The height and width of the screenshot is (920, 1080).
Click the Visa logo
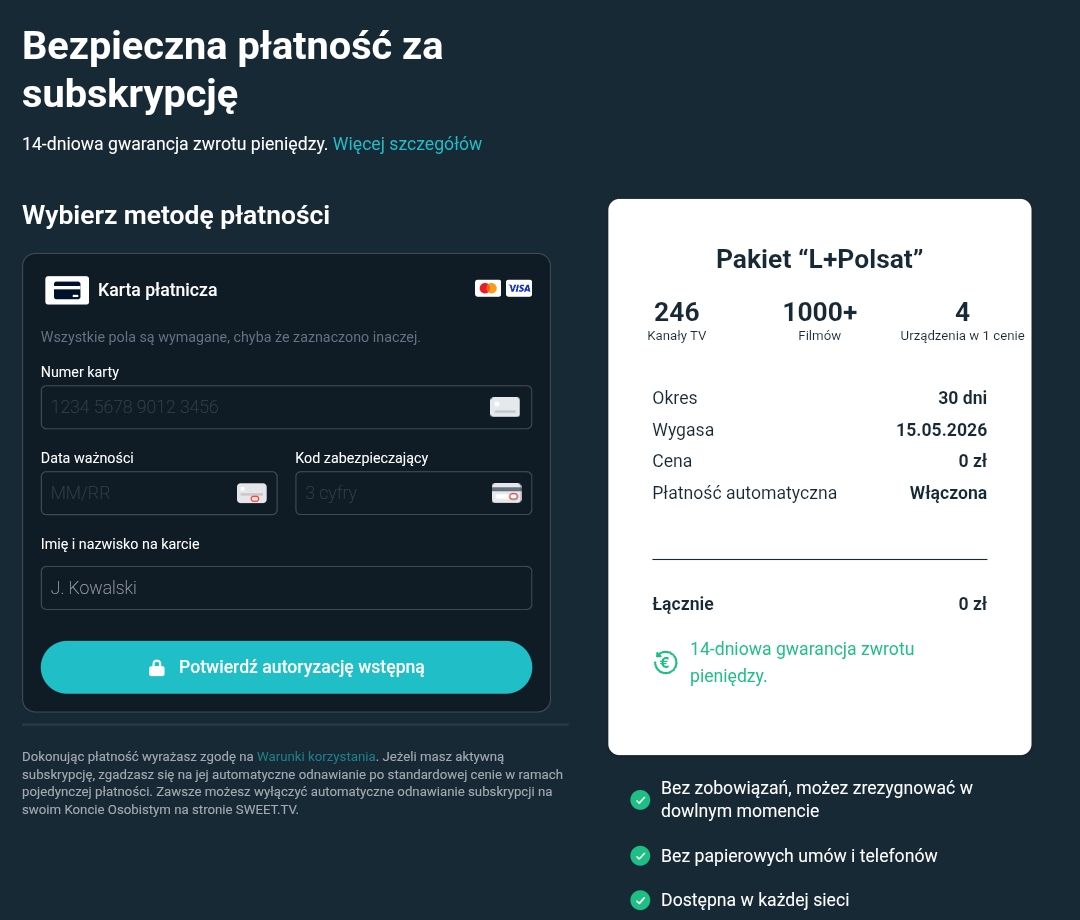519,288
